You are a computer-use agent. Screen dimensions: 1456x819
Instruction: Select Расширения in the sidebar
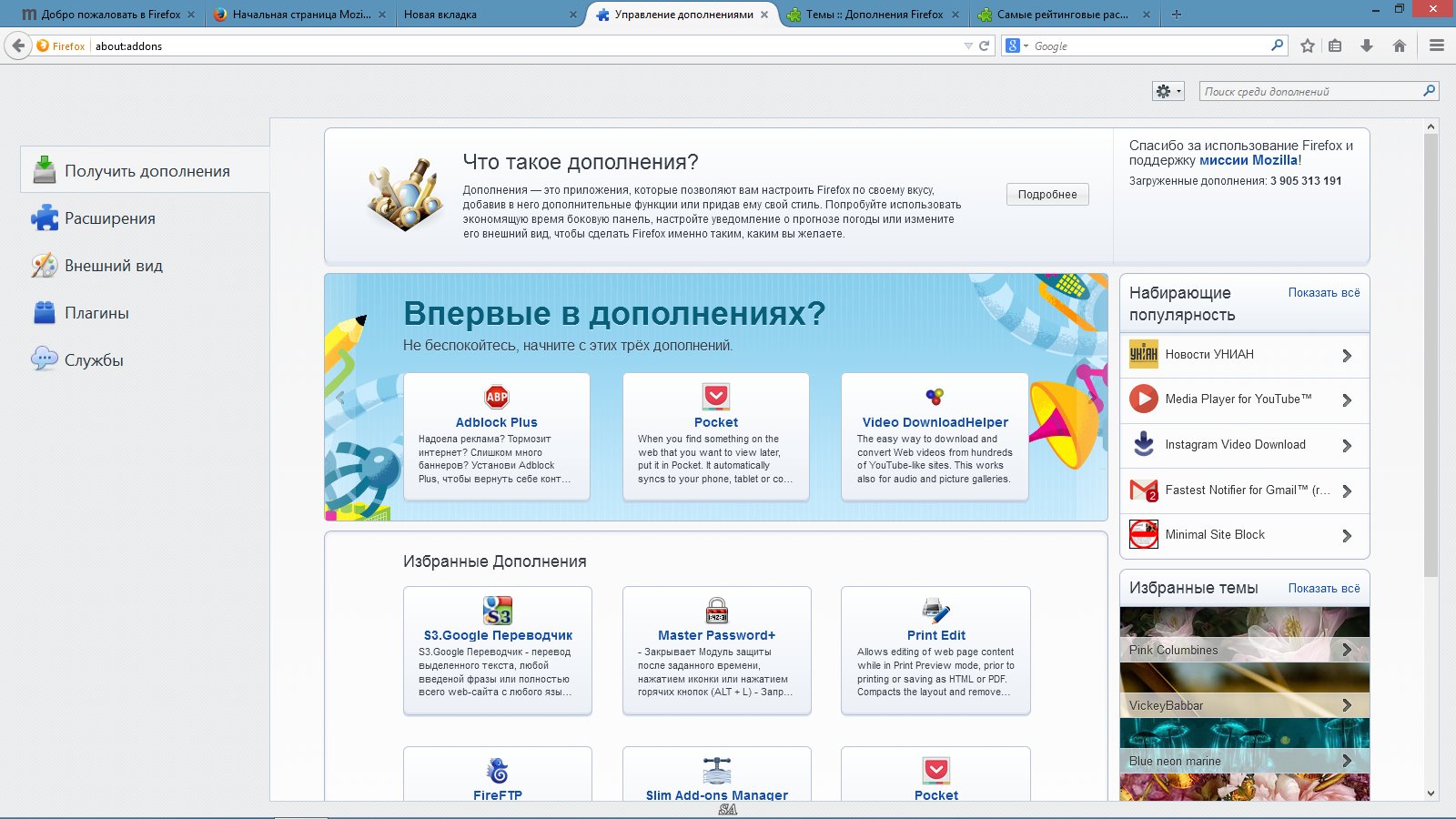pos(146,218)
